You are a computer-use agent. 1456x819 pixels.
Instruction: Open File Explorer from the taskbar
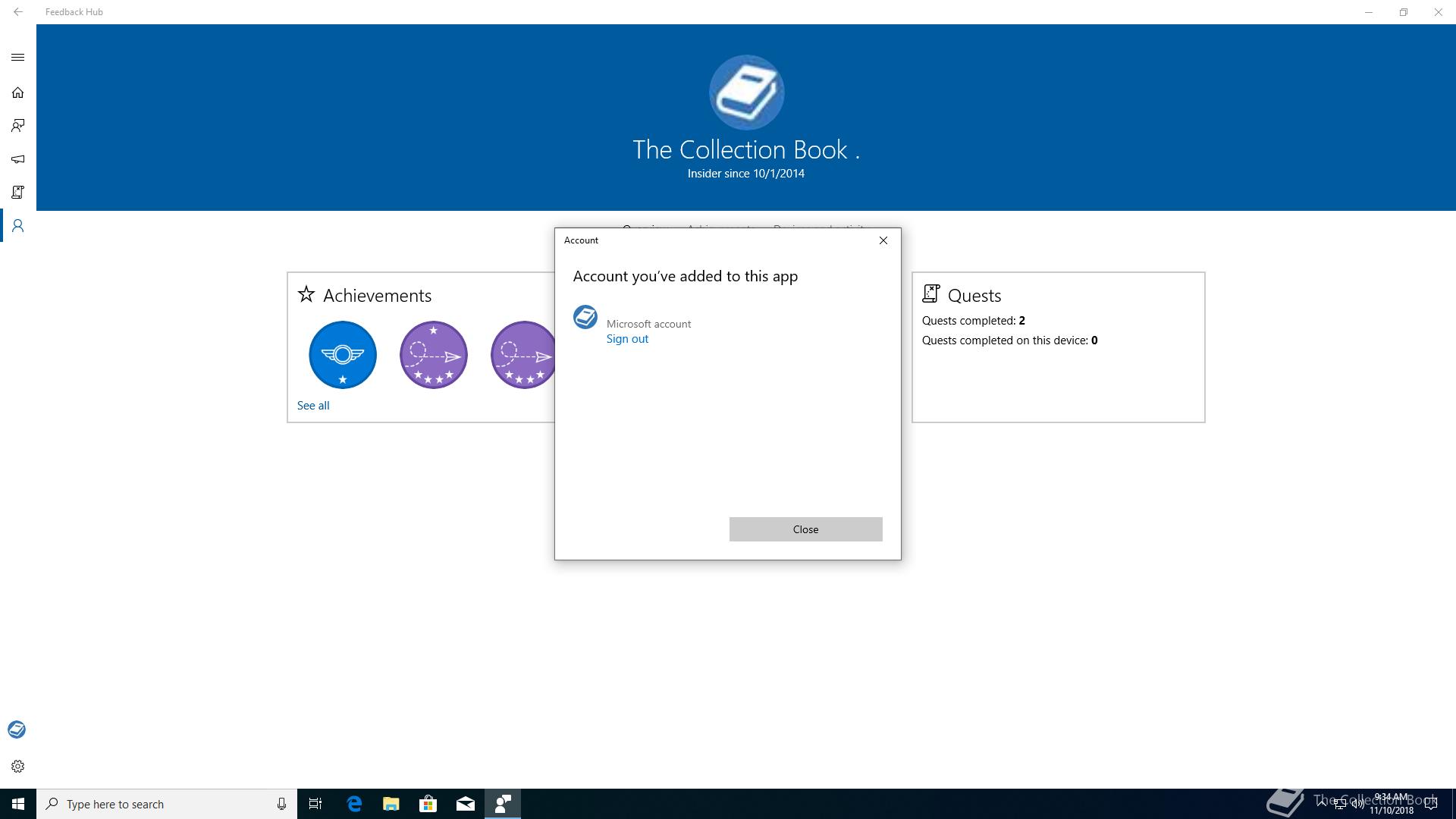(x=391, y=804)
